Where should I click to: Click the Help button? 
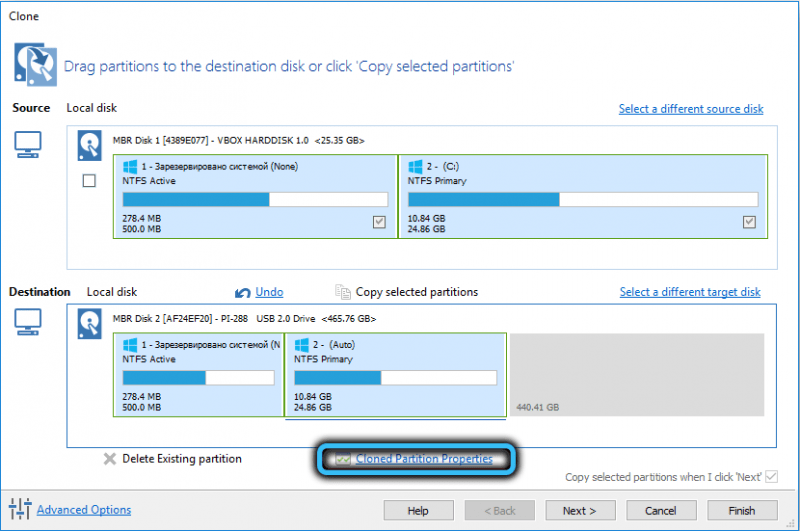418,511
